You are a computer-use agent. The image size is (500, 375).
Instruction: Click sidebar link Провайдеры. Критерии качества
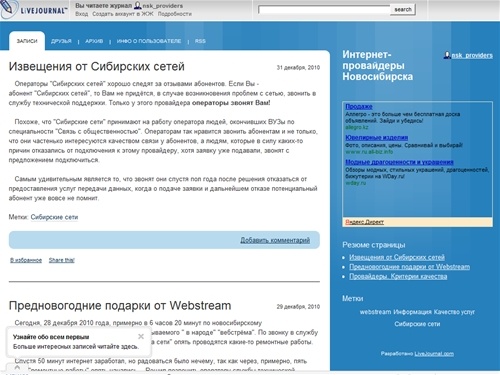click(398, 276)
